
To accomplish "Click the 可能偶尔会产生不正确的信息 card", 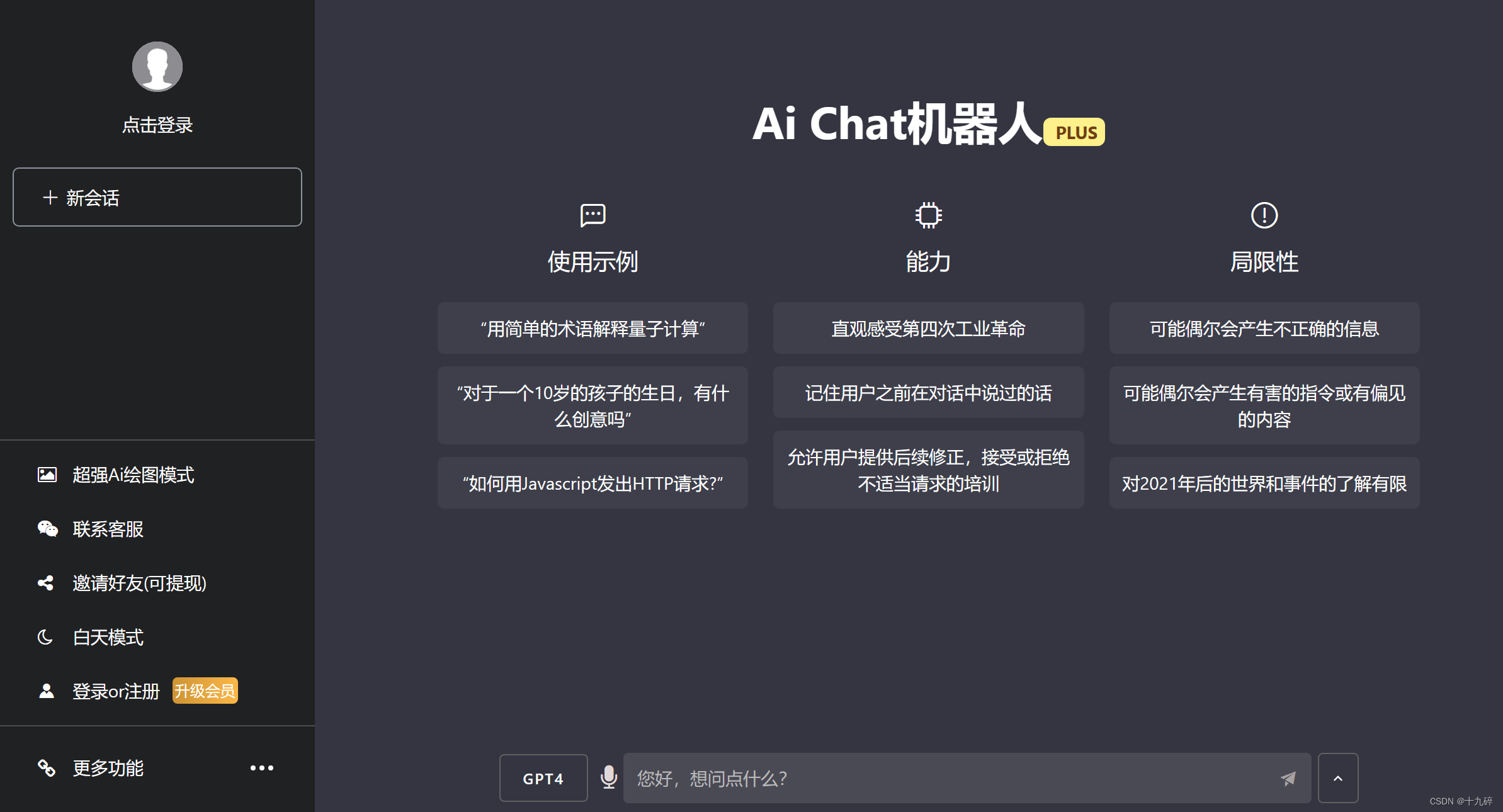I will [1264, 328].
